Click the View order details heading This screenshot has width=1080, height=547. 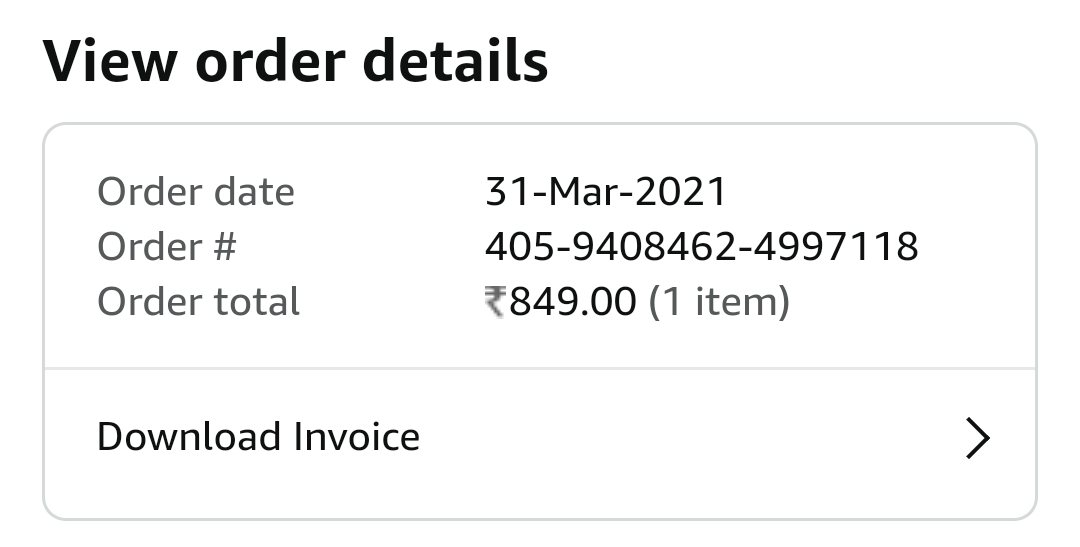(x=296, y=61)
